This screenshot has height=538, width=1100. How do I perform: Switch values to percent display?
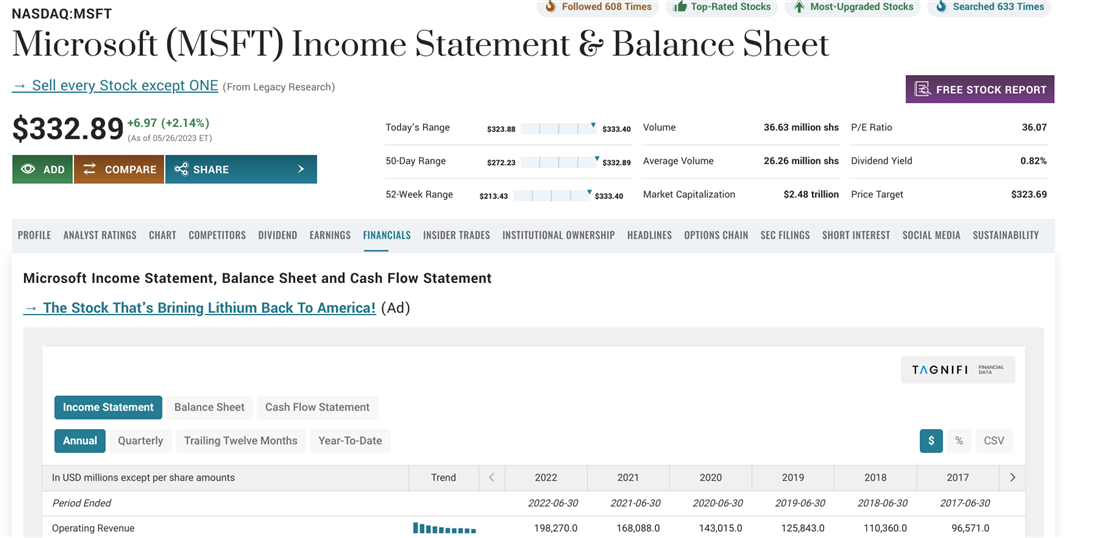pyautogui.click(x=959, y=441)
